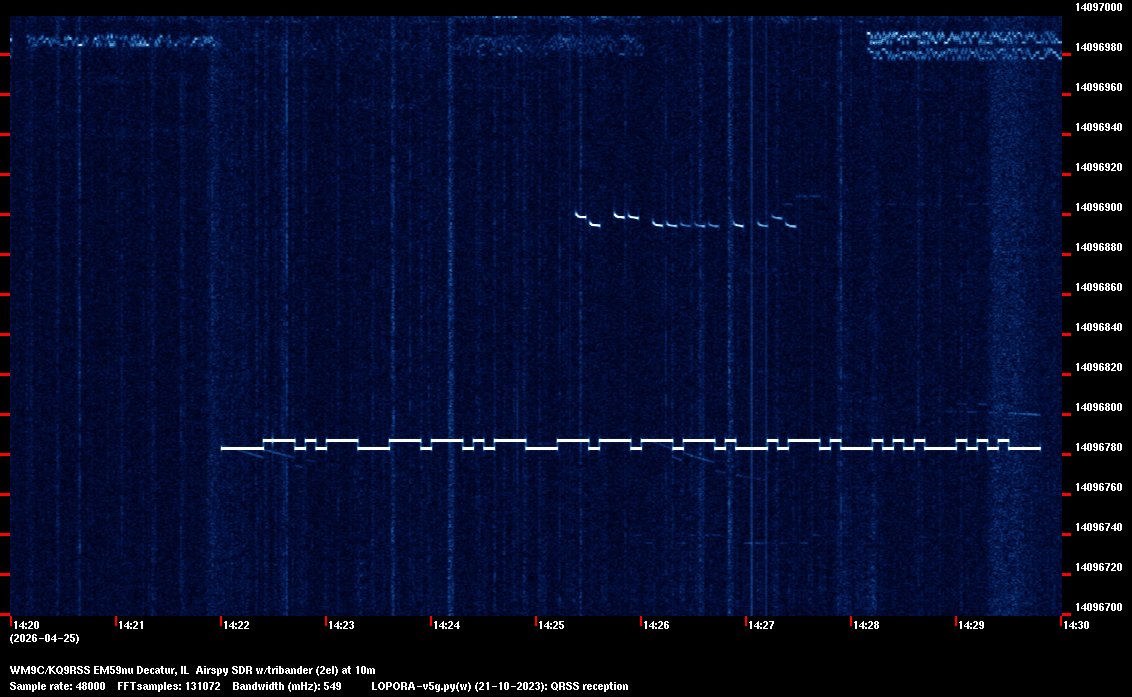The width and height of the screenshot is (1132, 697).
Task: Select the 14096780 frequency label
Action: coord(1097,447)
